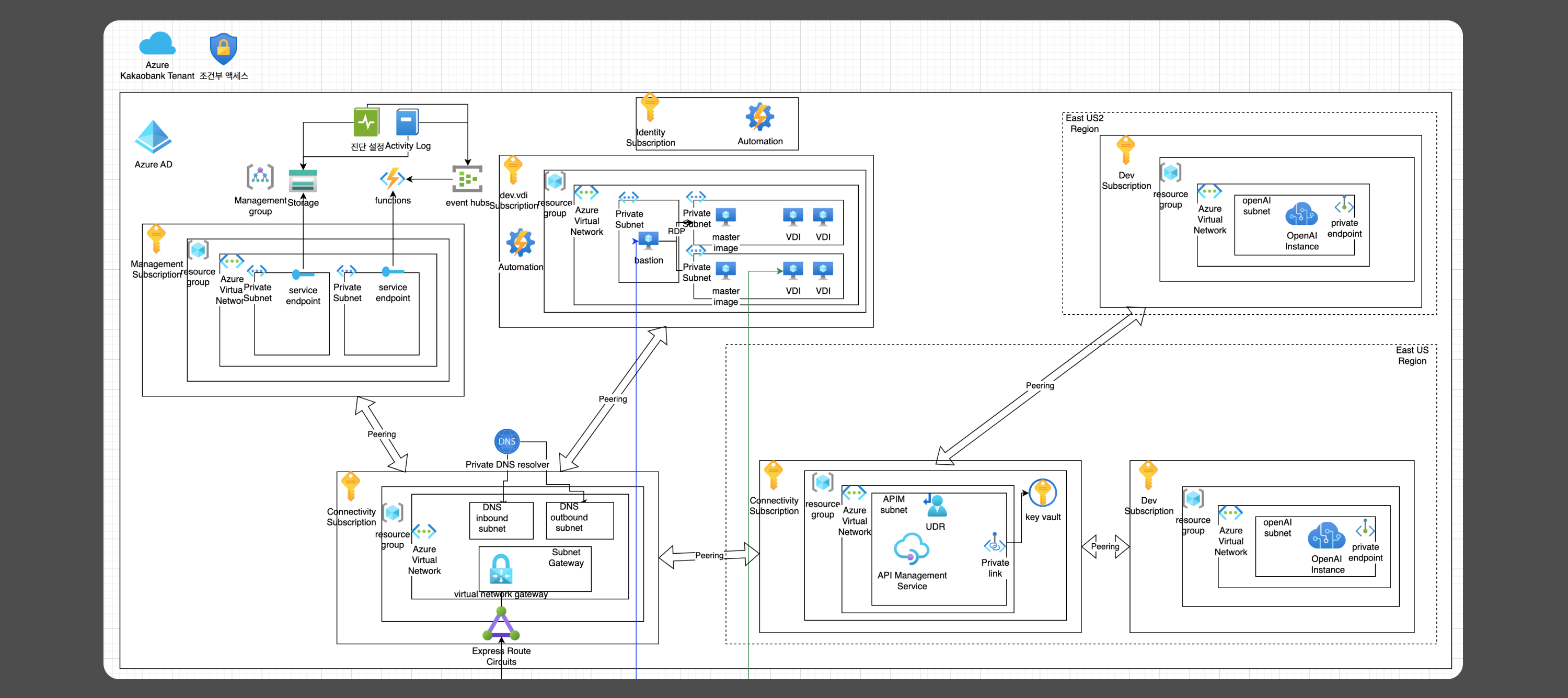Click the resource group cube in dev.vdi Subscription
1568x698 pixels.
pyautogui.click(x=555, y=181)
